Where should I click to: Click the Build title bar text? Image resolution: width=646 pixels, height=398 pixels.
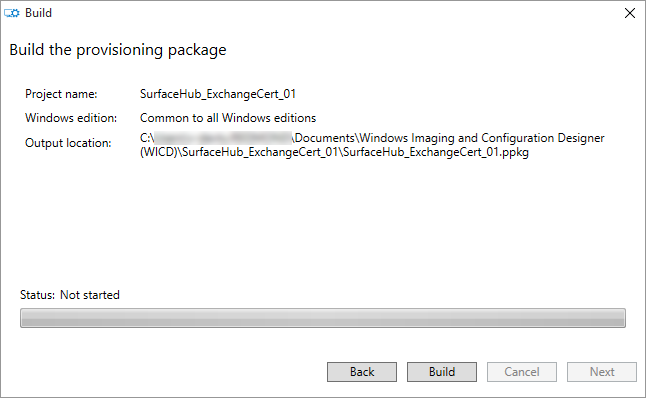click(38, 13)
